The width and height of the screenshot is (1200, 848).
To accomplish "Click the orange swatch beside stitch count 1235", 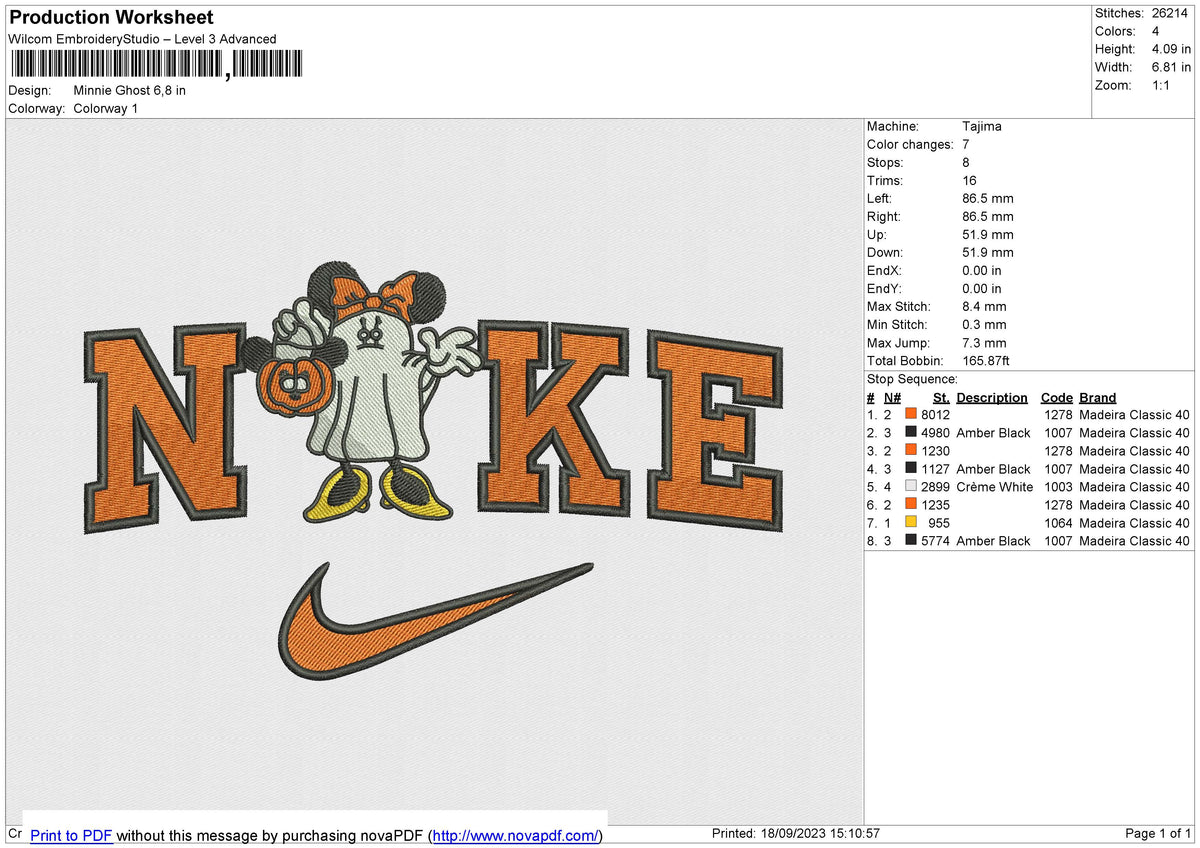I will point(911,505).
